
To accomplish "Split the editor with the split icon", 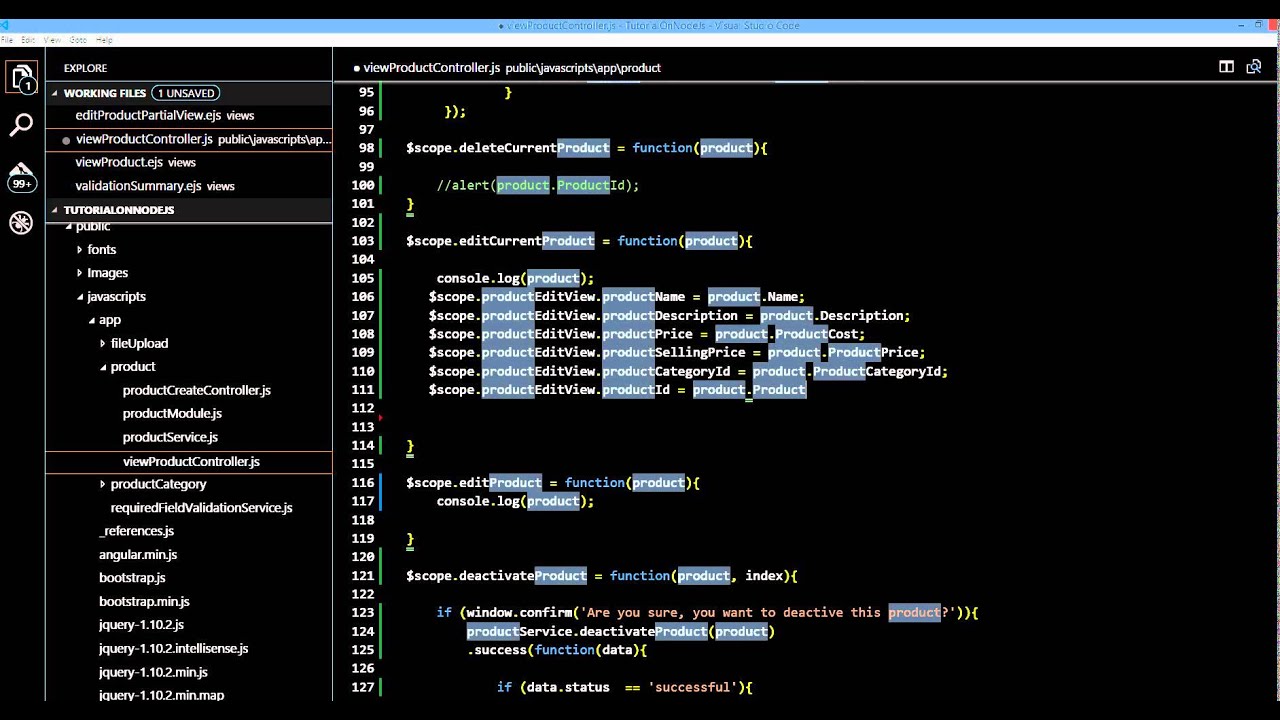I will (x=1226, y=67).
